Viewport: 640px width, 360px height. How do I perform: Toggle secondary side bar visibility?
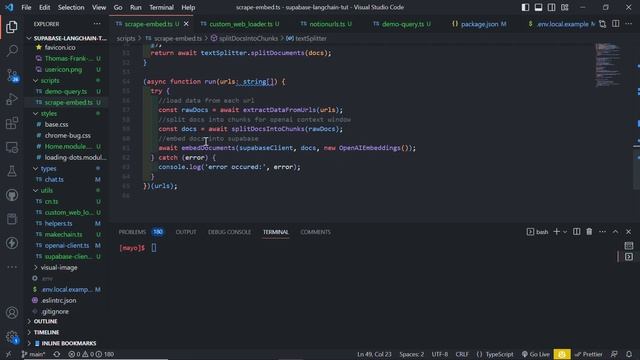point(551,7)
